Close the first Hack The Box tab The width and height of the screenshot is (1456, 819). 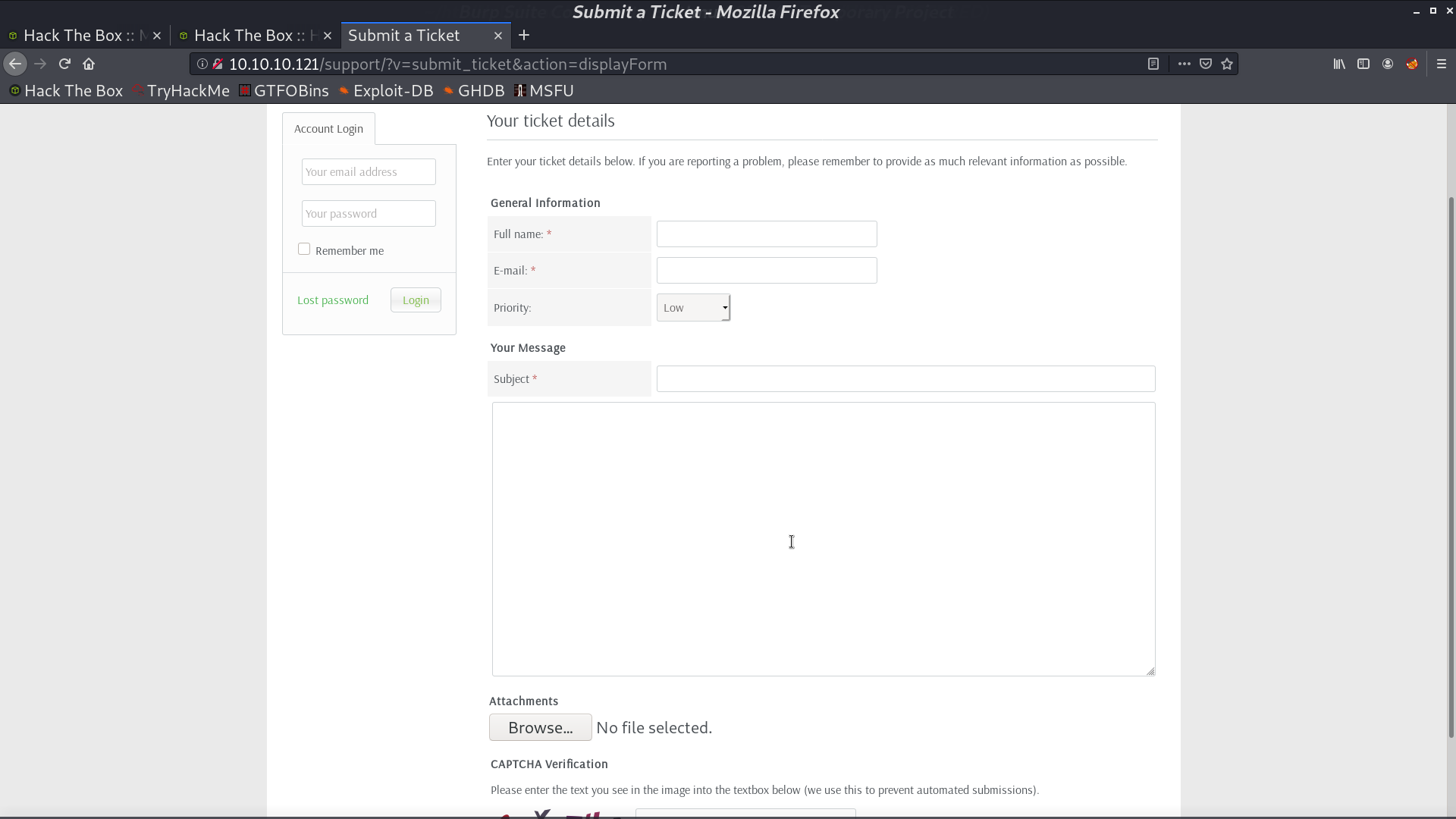click(x=157, y=36)
